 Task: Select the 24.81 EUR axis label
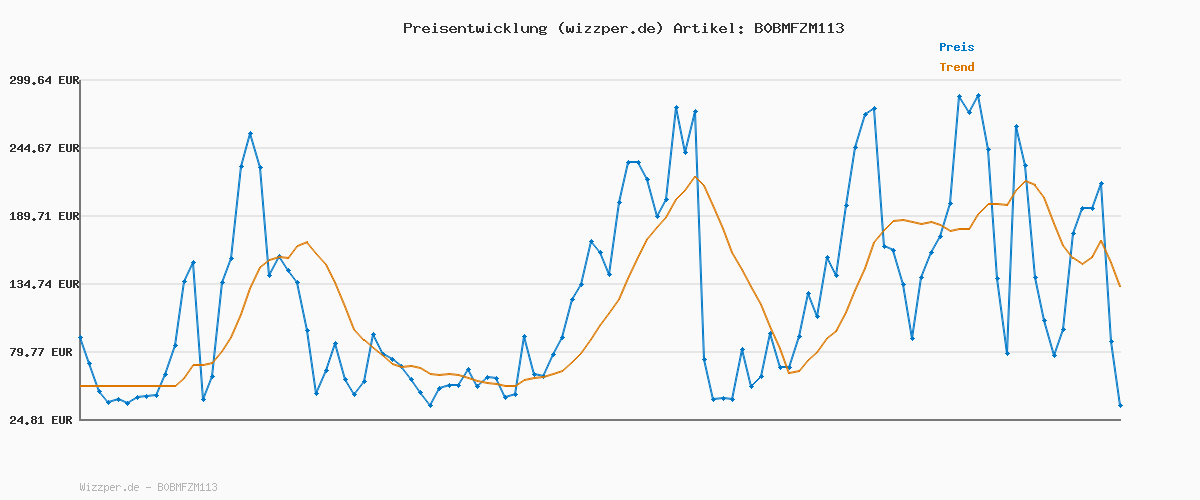(x=44, y=420)
